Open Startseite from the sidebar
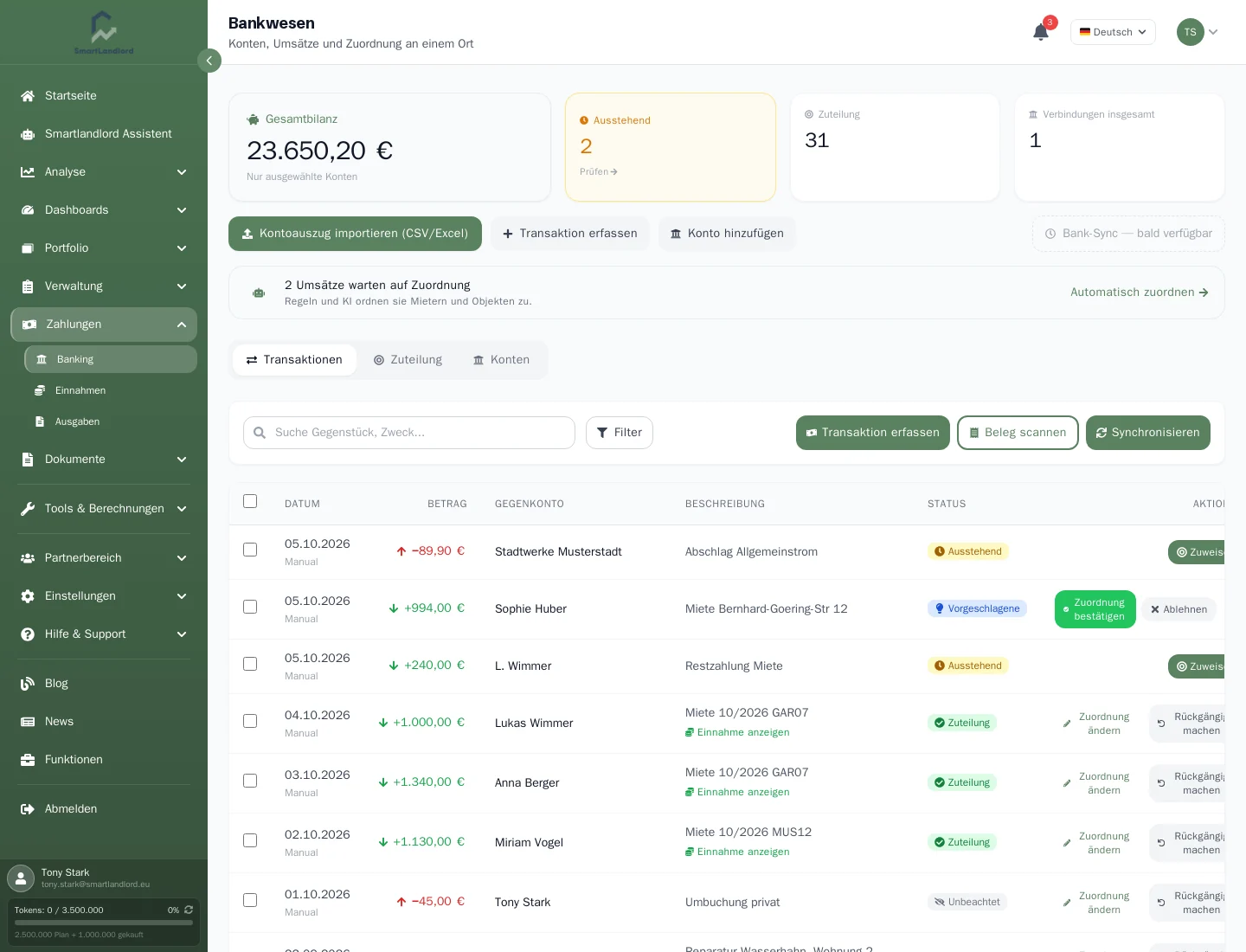 (104, 96)
